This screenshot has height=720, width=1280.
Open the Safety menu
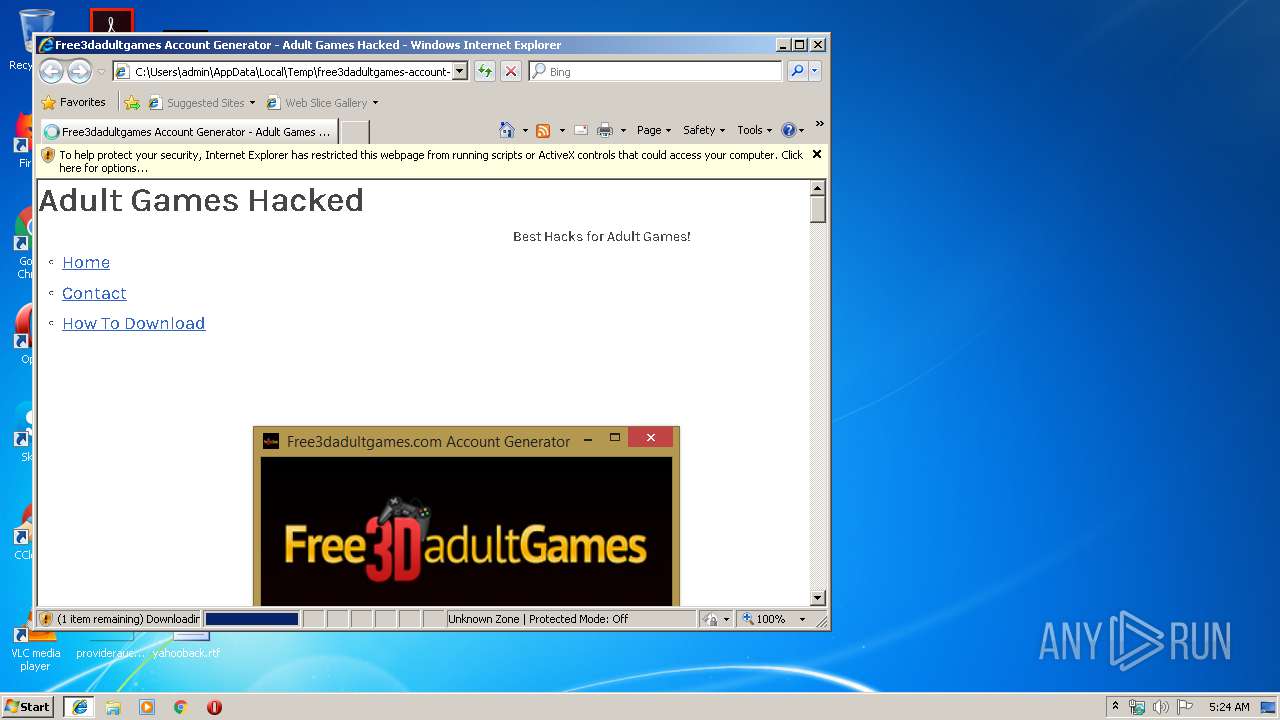pos(704,130)
